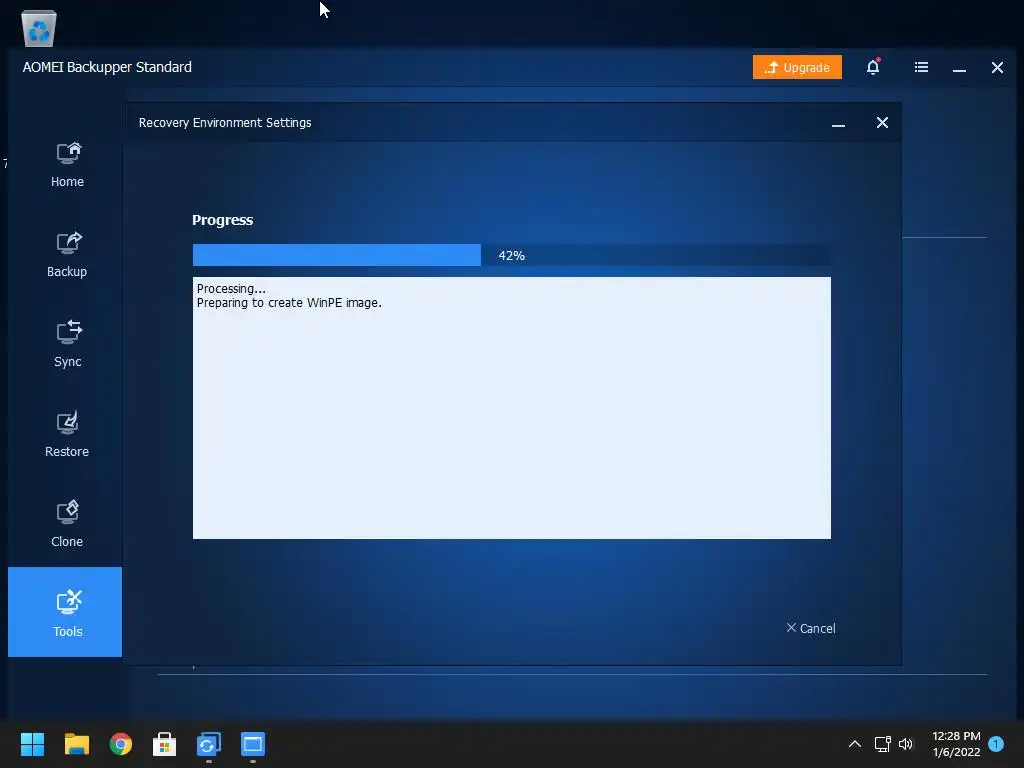Switch to the blue window taskbar icon
1024x768 pixels.
[253, 744]
